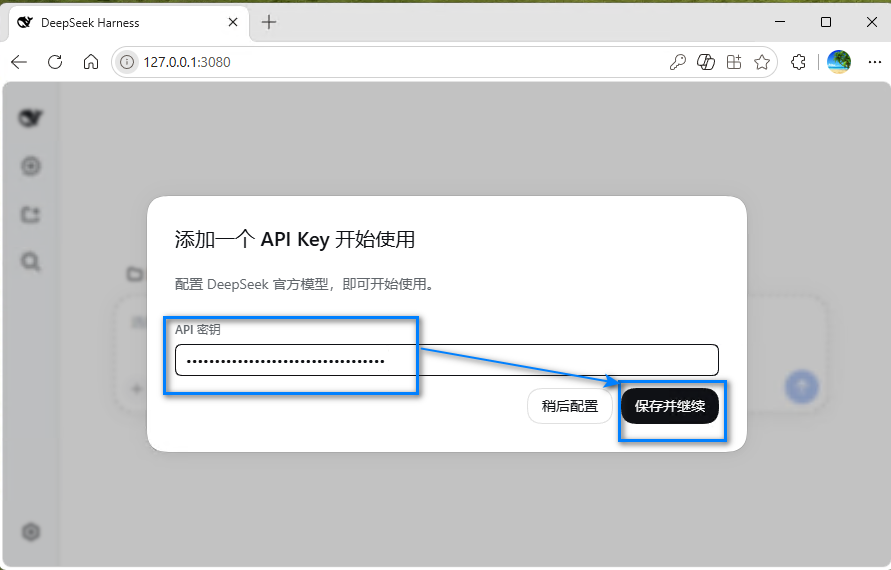Screen dimensions: 891x570
Task: Add page to favorites star icon
Action: tap(762, 62)
